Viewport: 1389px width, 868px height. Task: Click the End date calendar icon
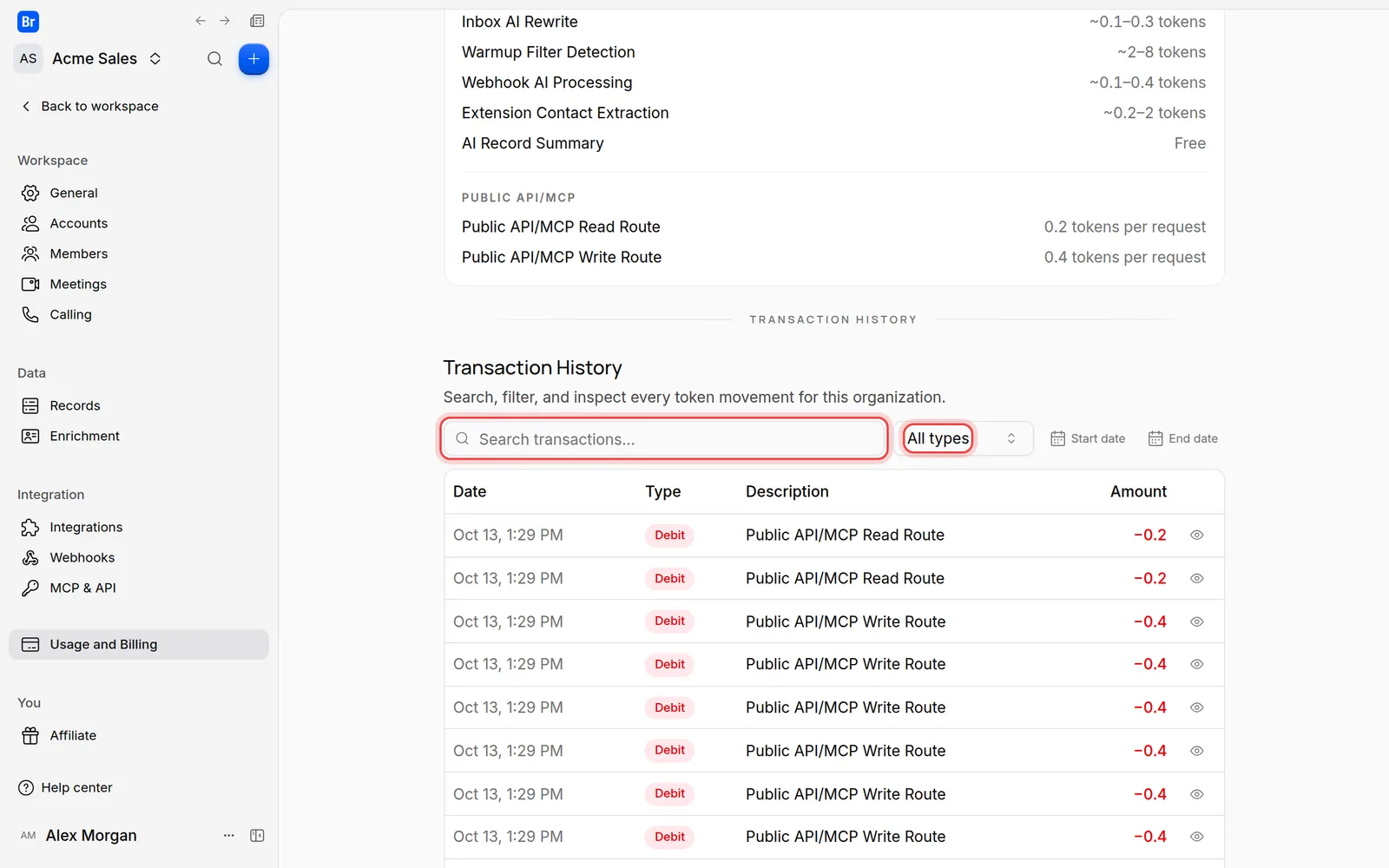tap(1155, 438)
